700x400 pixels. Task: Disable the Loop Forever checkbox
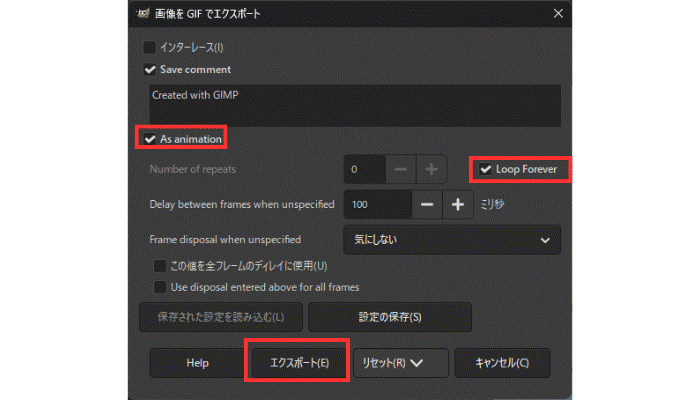point(486,169)
